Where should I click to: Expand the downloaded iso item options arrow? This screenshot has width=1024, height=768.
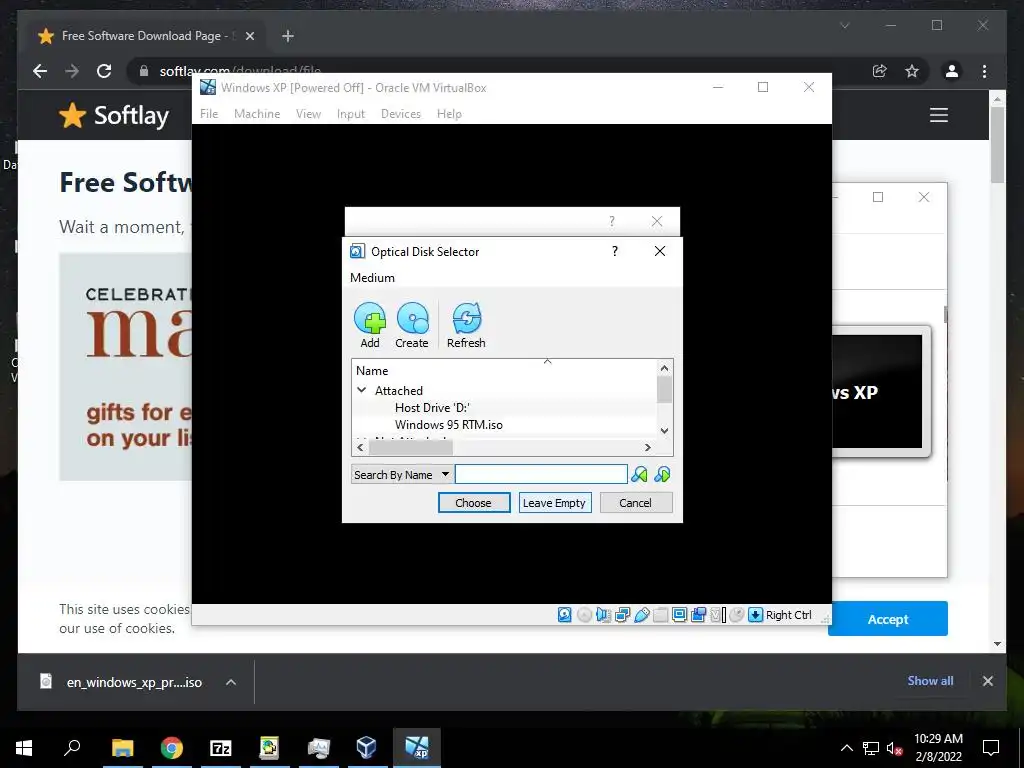pos(231,682)
